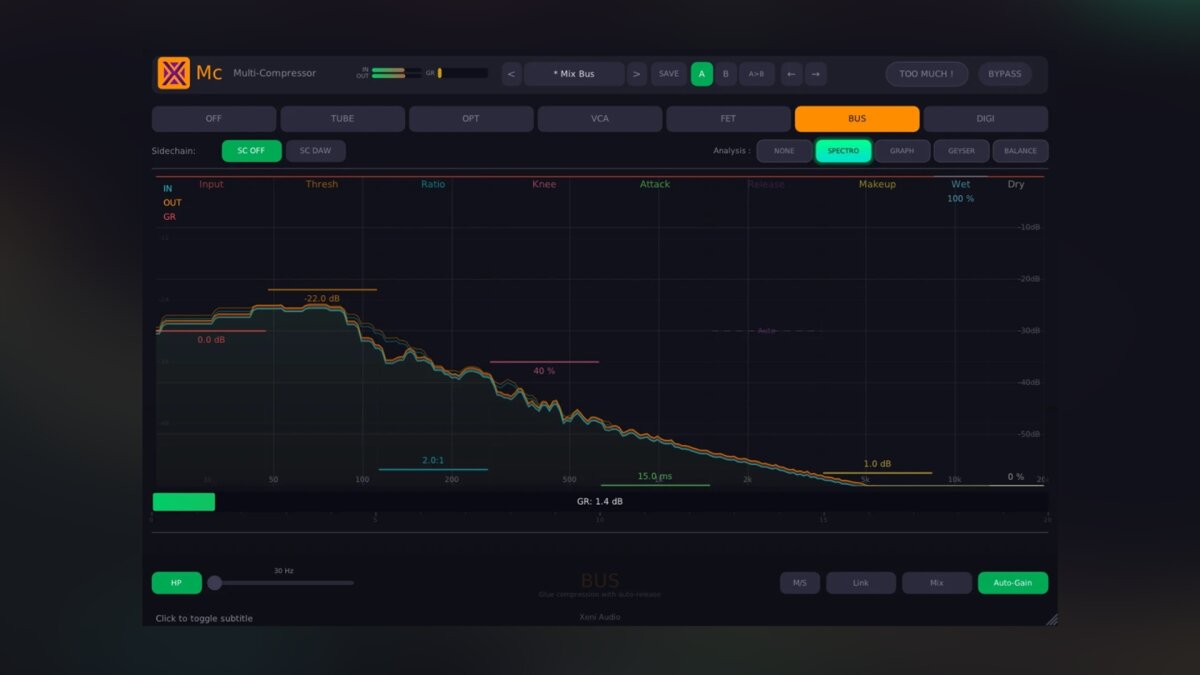This screenshot has width=1200, height=675.
Task: Click the Thresh -22.0 dB slider line
Action: click(322, 290)
